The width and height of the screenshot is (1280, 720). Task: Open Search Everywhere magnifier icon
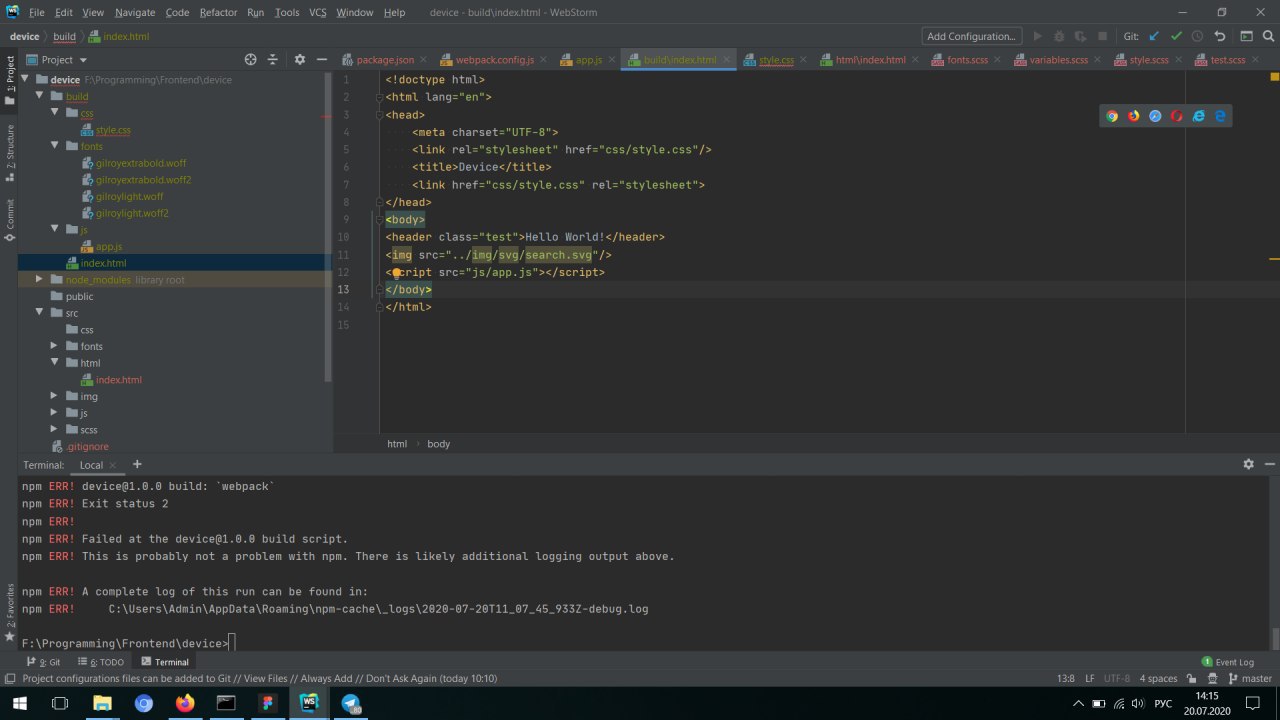(x=1268, y=36)
